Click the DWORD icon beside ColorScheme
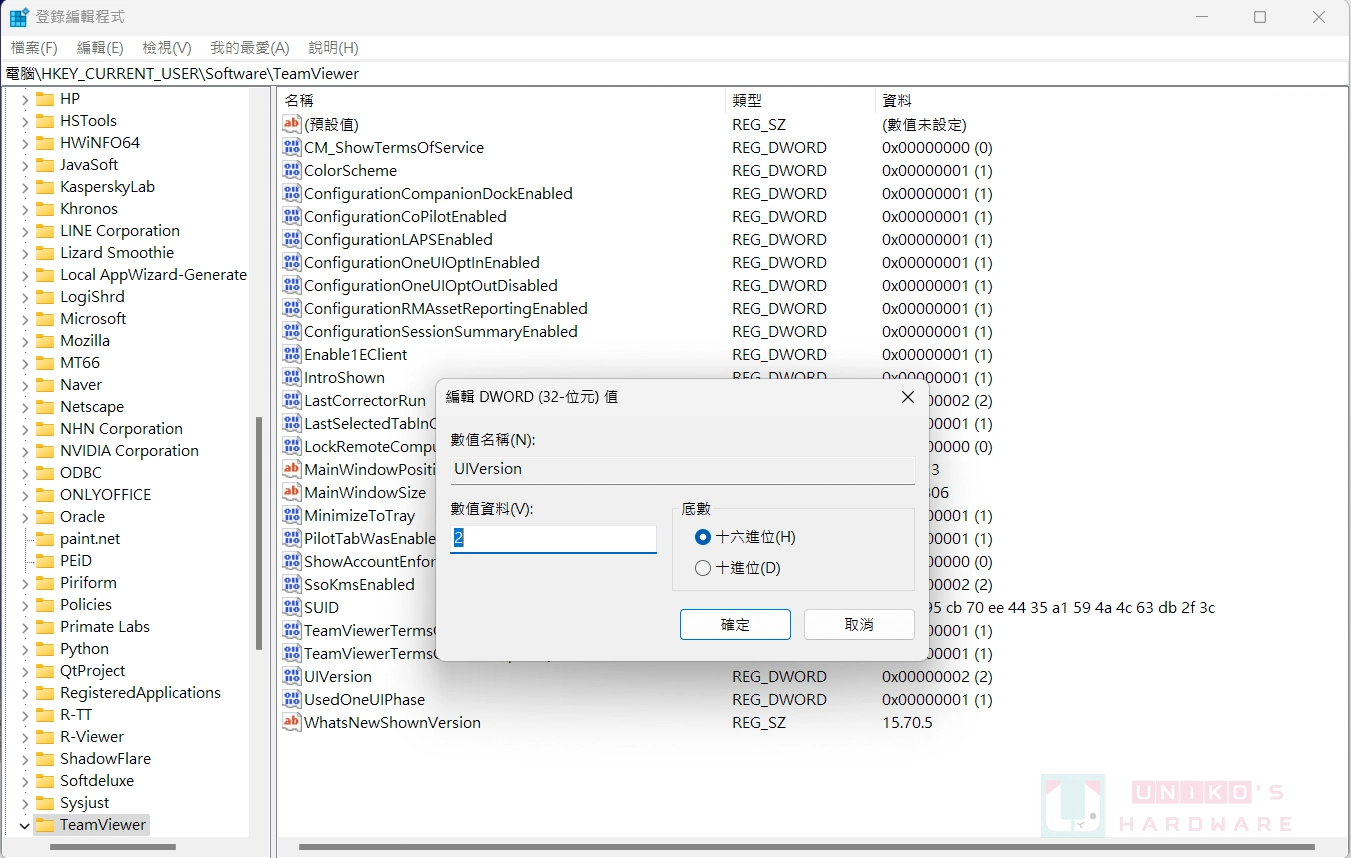Viewport: 1351px width, 858px height. [x=291, y=171]
